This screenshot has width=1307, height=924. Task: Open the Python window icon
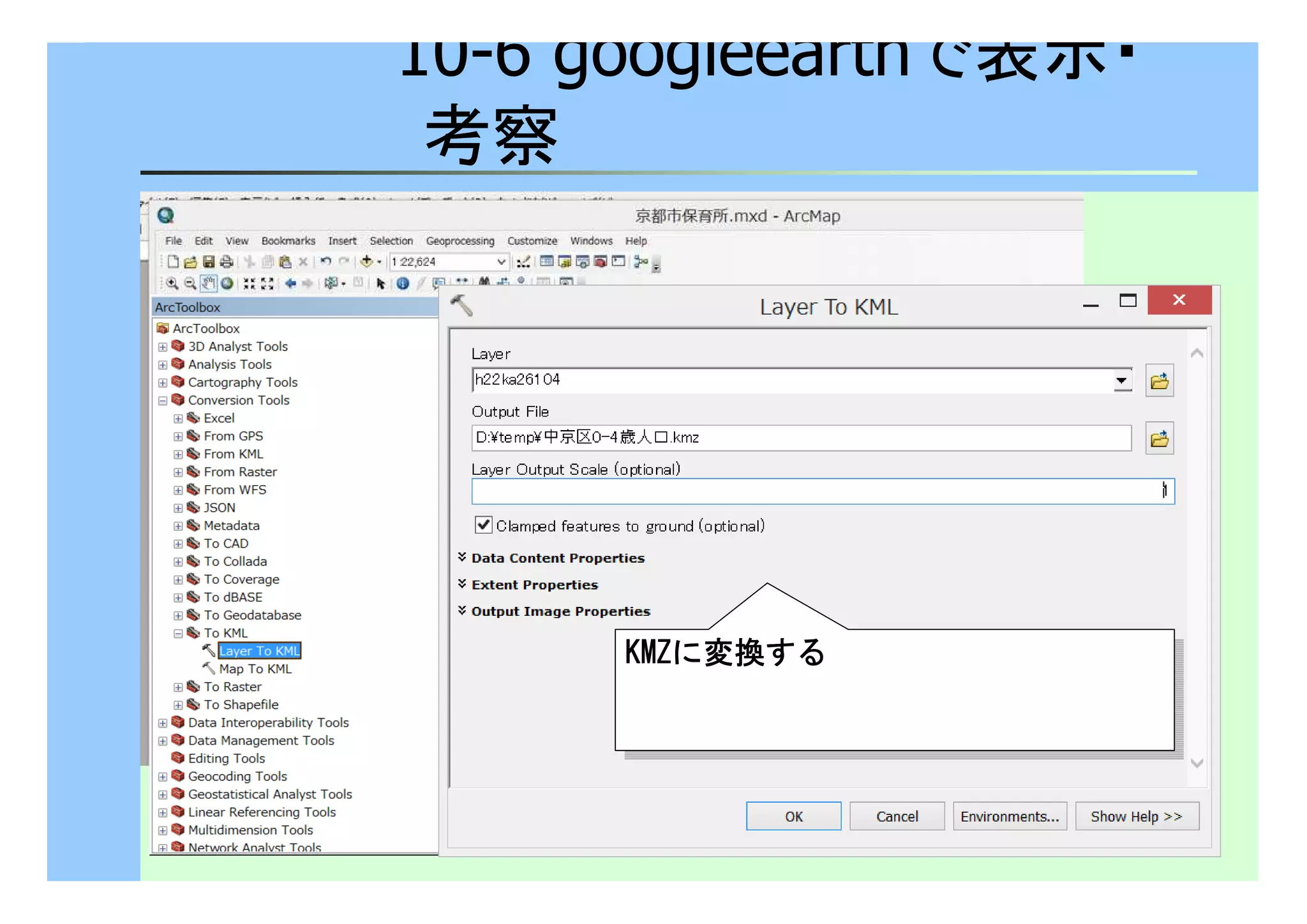618,261
